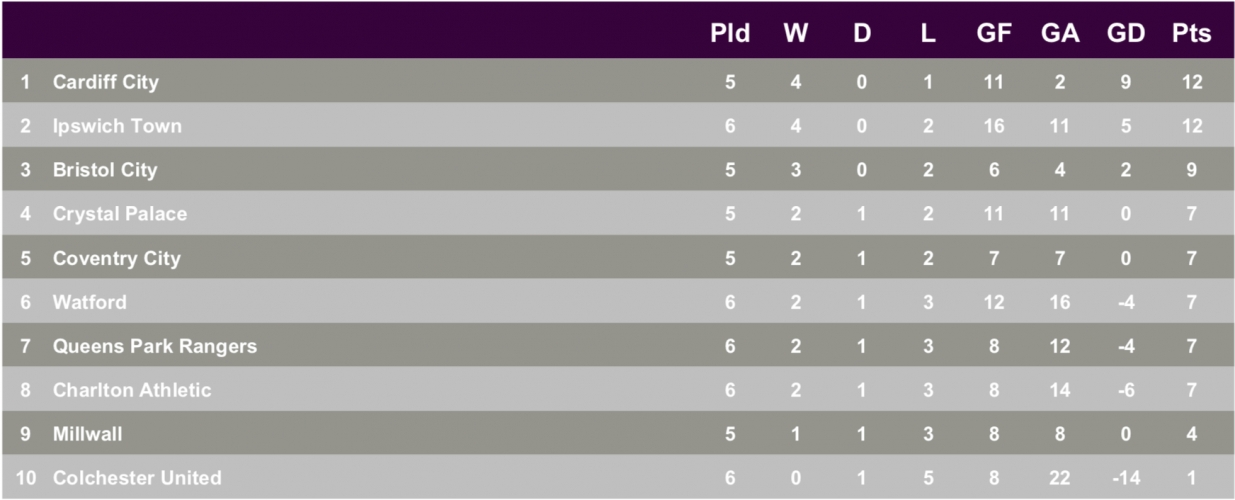1235x500 pixels.
Task: Click the GF column header
Action: 994,33
